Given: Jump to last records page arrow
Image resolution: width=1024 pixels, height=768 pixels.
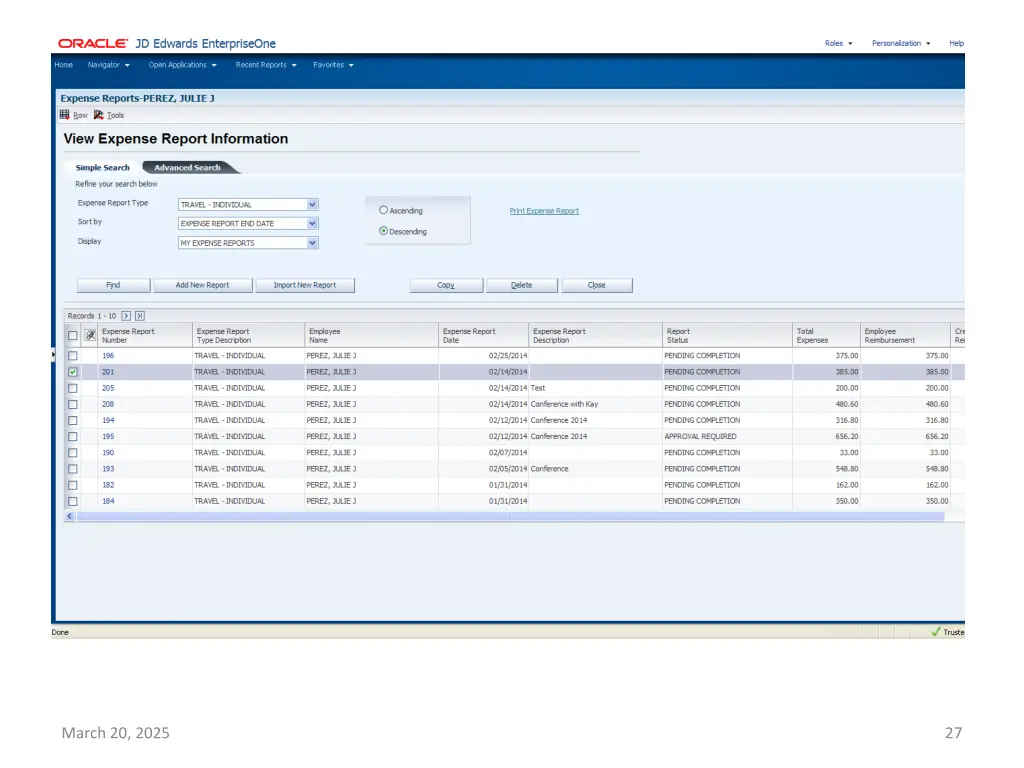Looking at the screenshot, I should coord(140,316).
